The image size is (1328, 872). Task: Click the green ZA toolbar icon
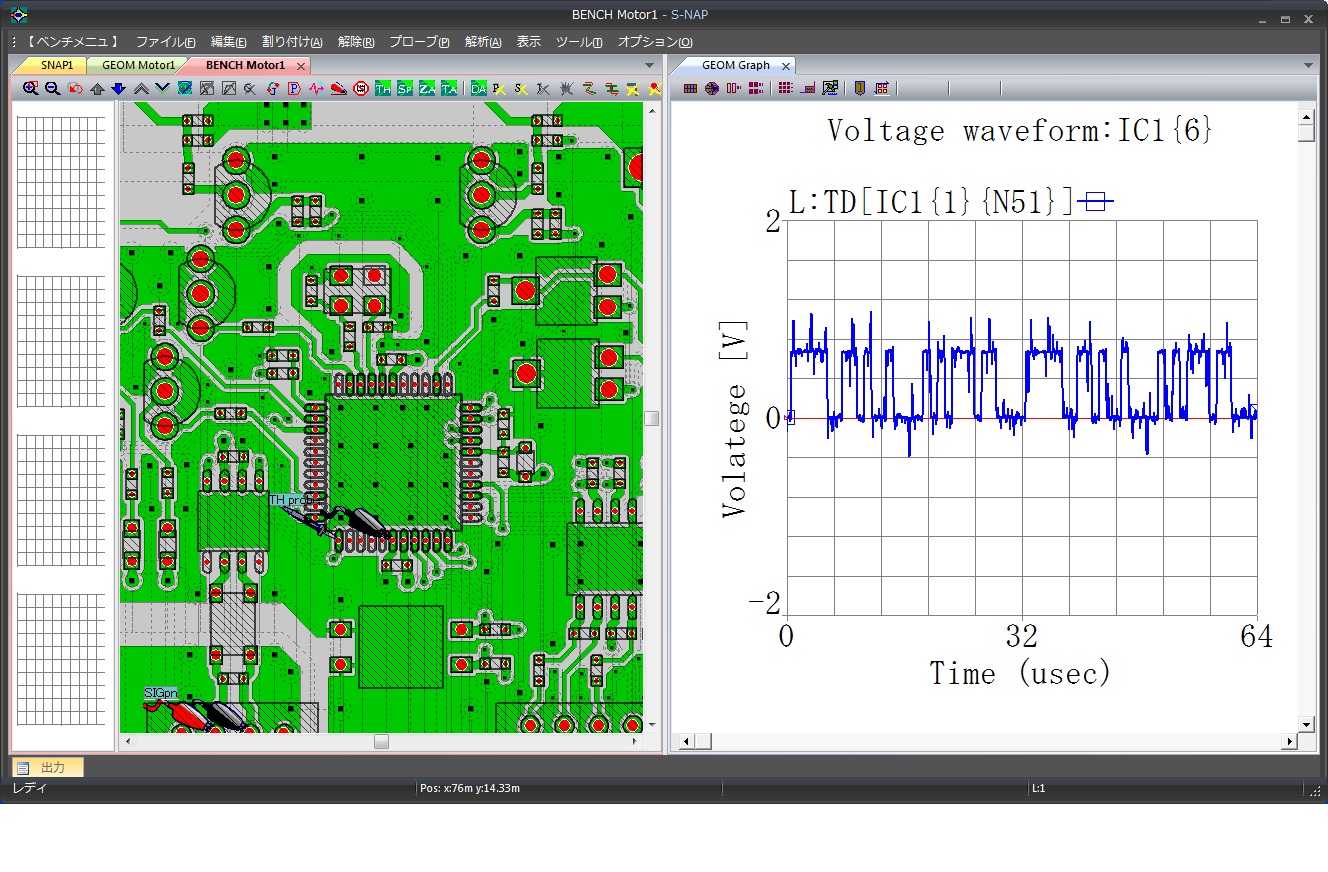(427, 88)
